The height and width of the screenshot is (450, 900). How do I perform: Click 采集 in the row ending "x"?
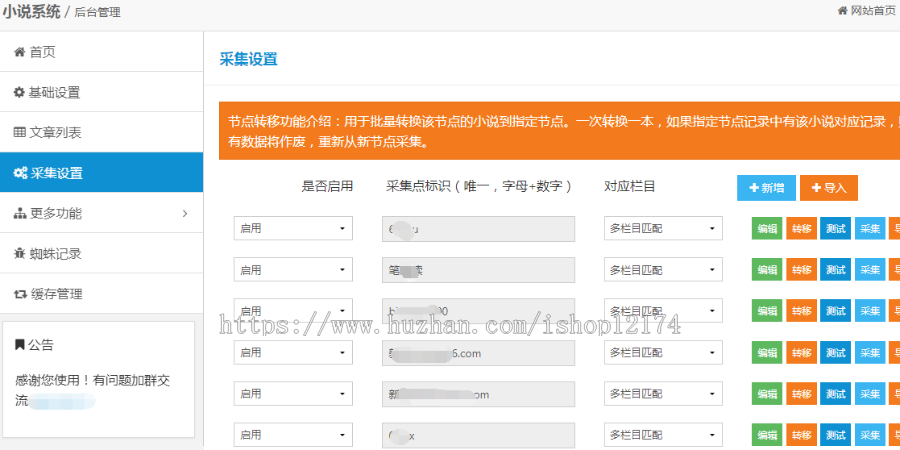click(x=870, y=435)
